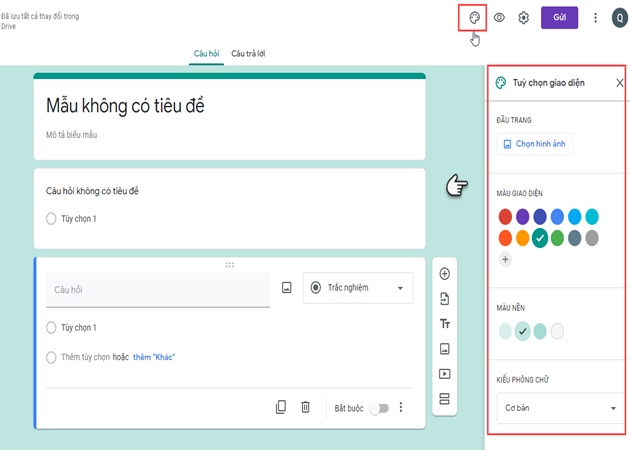This screenshot has height=450, width=630.
Task: Close the Tuỳ chọn giao diện panel
Action: [x=620, y=83]
